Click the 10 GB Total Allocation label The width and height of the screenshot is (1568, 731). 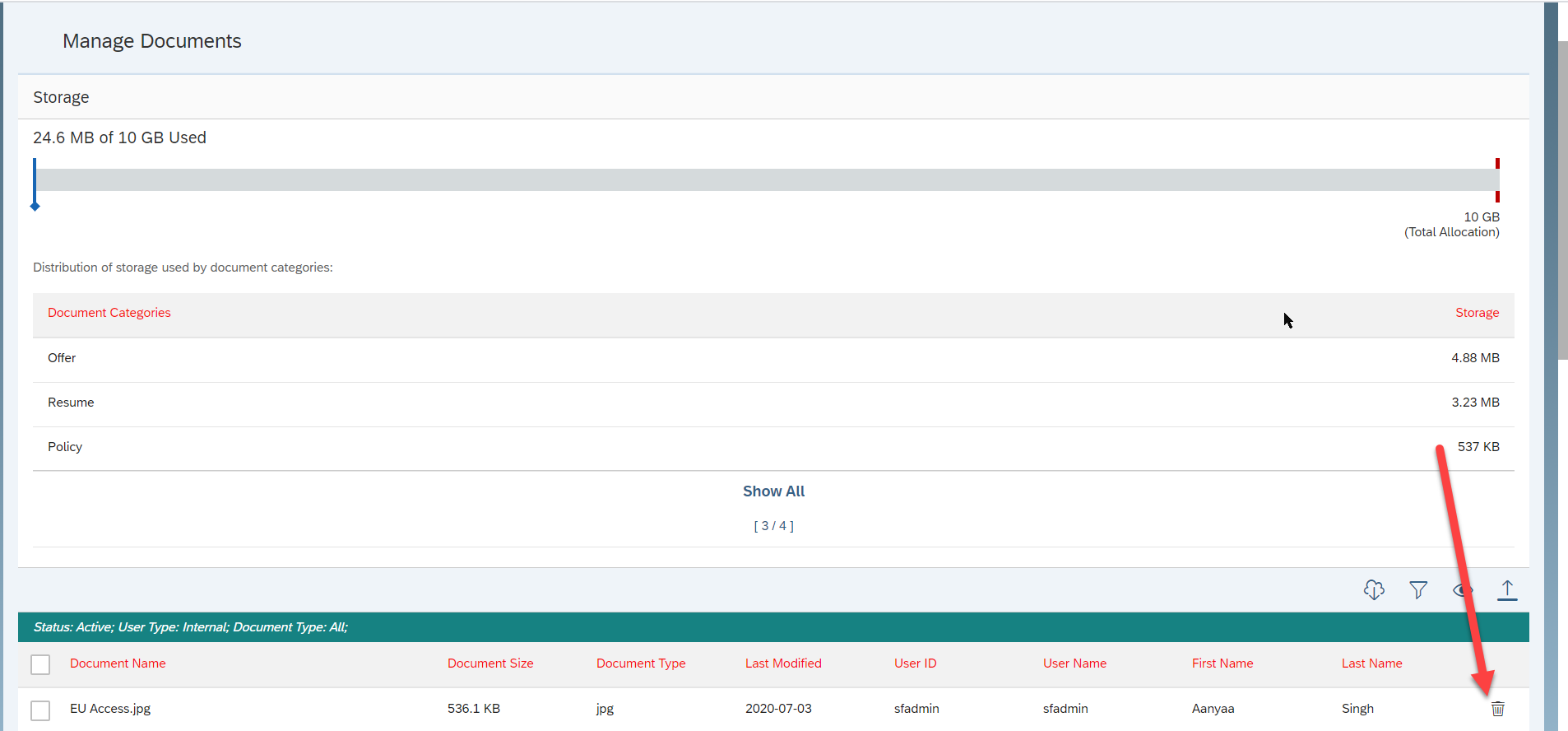click(x=1452, y=225)
